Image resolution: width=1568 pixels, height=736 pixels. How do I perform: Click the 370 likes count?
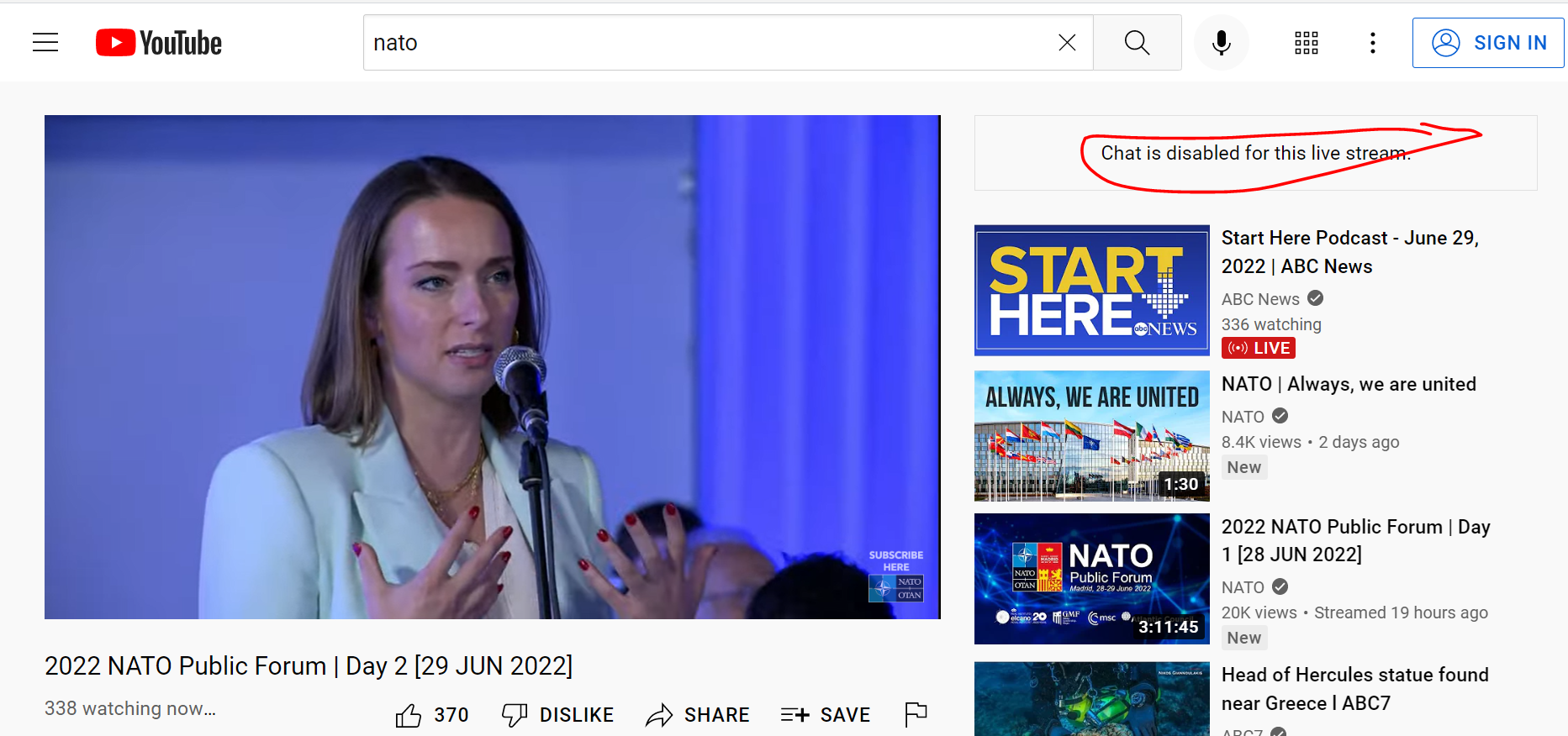tap(451, 715)
